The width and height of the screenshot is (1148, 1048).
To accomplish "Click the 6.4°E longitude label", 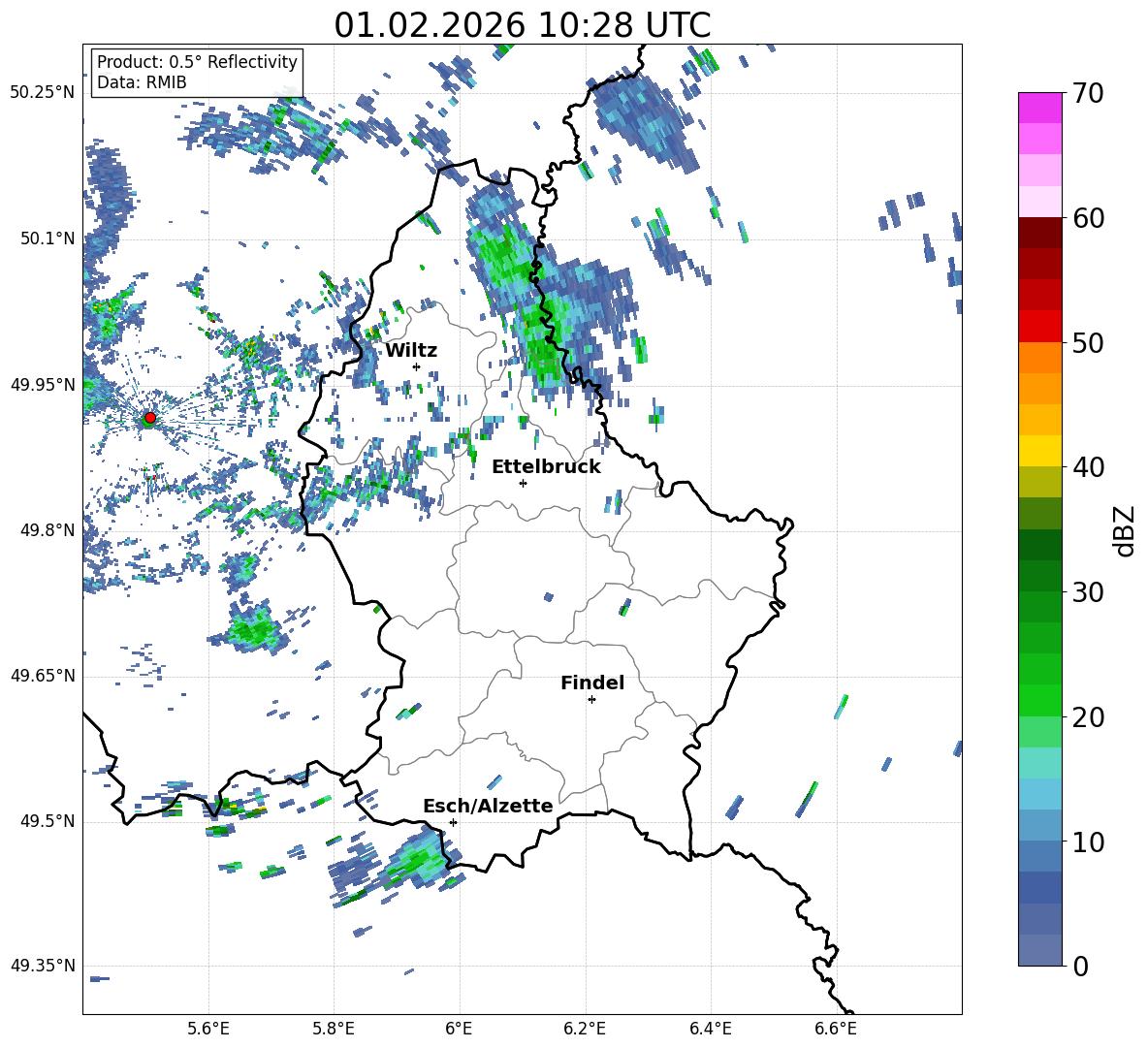I will click(x=710, y=1029).
